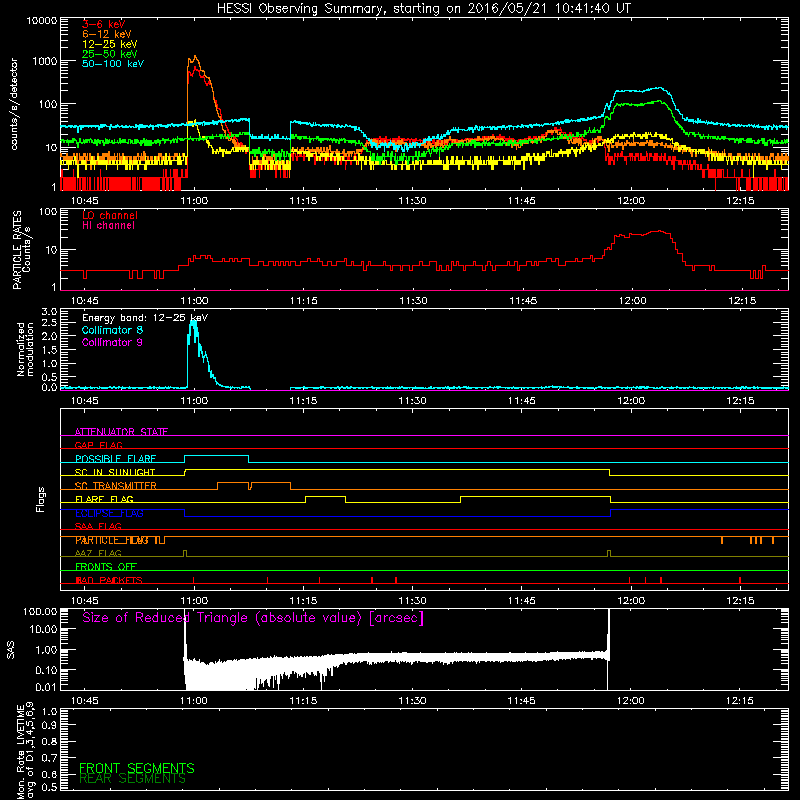Viewport: 800px width, 800px height.
Task: Click the SAA FLAG label
Action: [98, 526]
